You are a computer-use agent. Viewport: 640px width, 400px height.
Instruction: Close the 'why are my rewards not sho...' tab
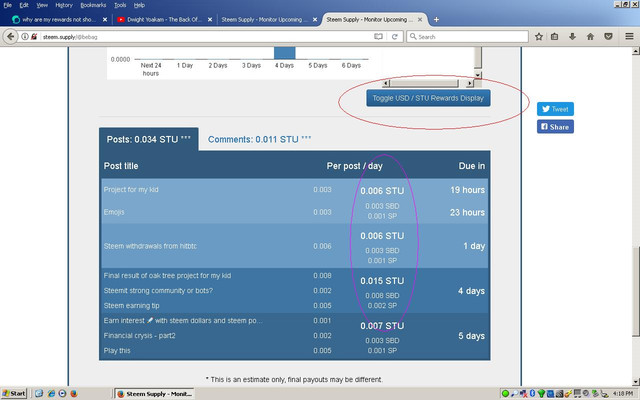click(x=105, y=20)
